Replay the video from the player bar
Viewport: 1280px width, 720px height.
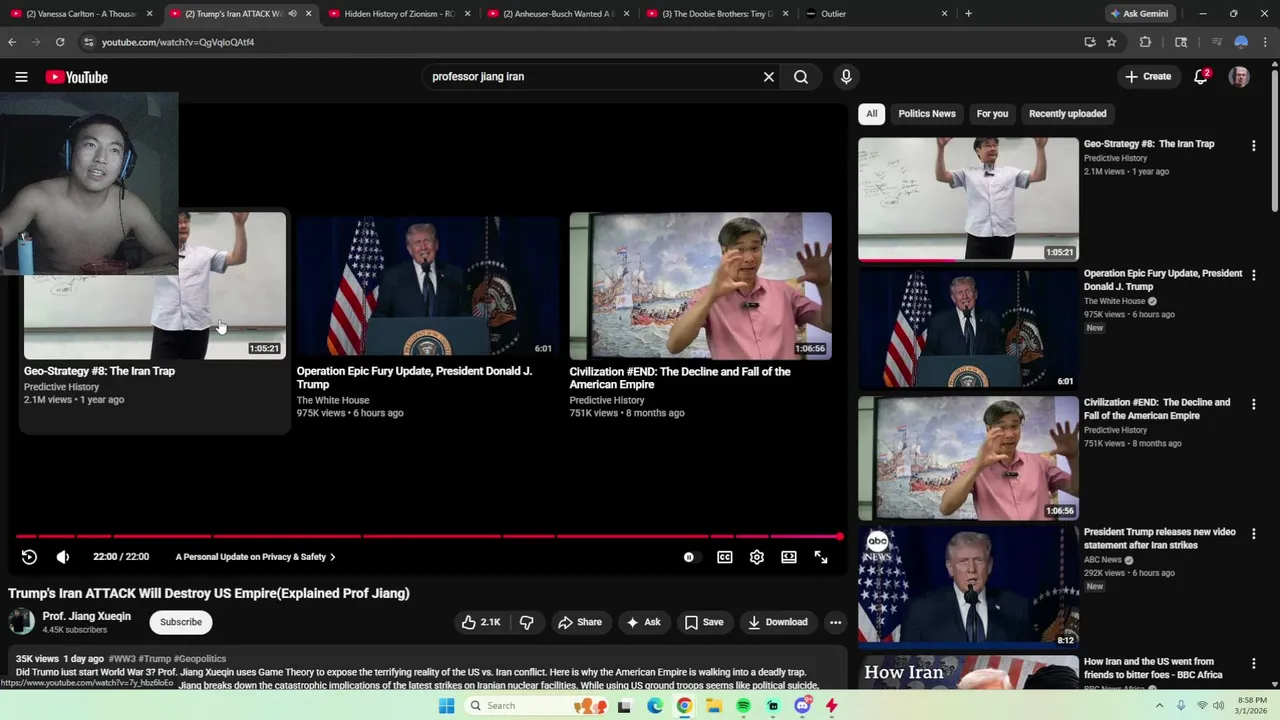[x=29, y=557]
